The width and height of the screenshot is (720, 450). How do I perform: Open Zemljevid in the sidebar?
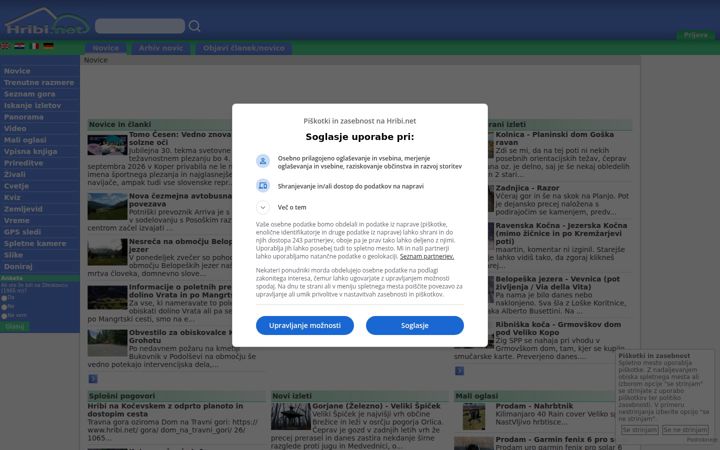(x=23, y=209)
